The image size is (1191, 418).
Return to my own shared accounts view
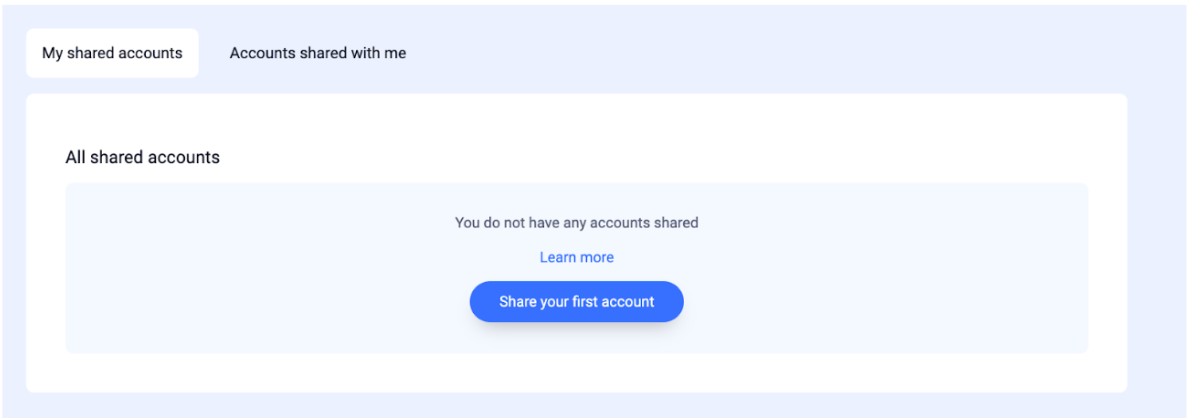[x=112, y=53]
